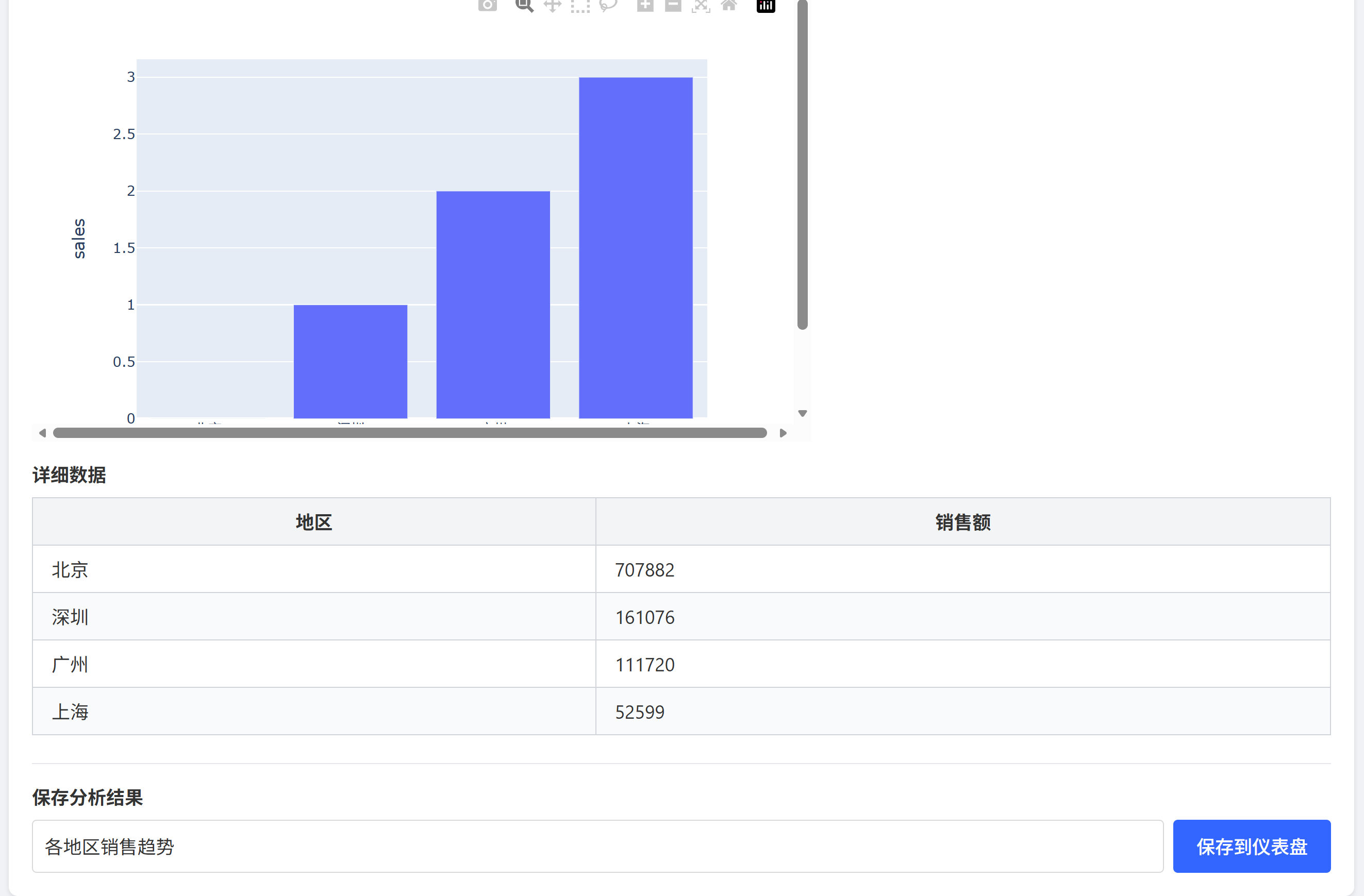The width and height of the screenshot is (1364, 896).
Task: Click the Zoom in plus icon
Action: [x=645, y=5]
